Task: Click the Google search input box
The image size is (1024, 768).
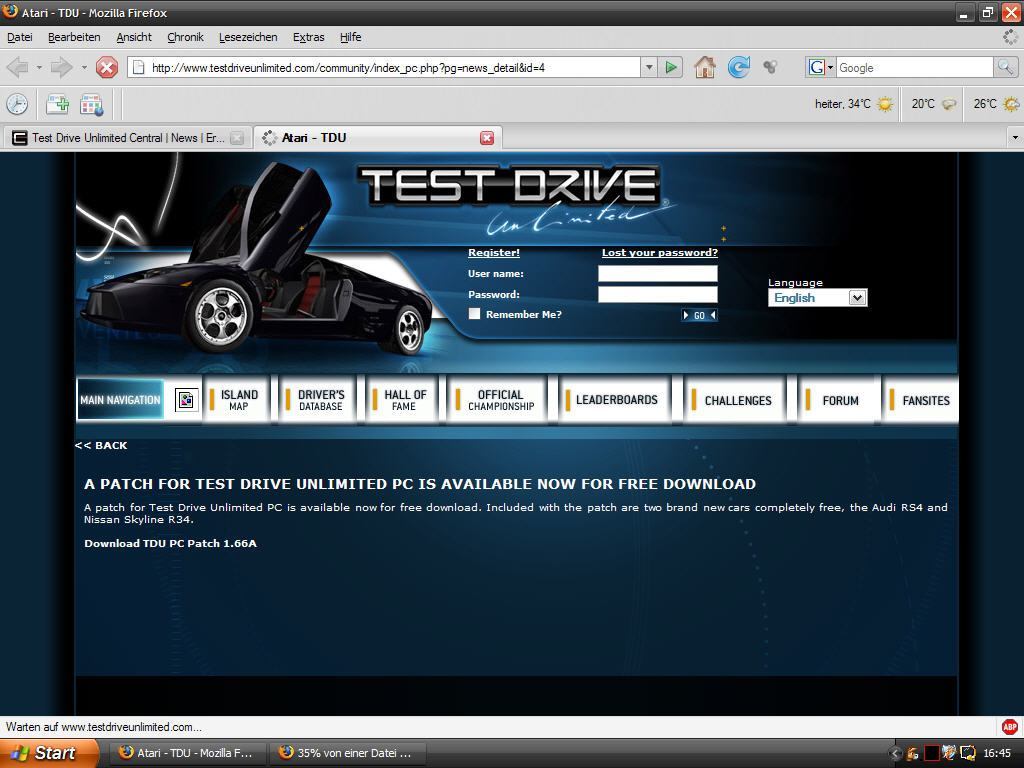Action: pyautogui.click(x=914, y=67)
